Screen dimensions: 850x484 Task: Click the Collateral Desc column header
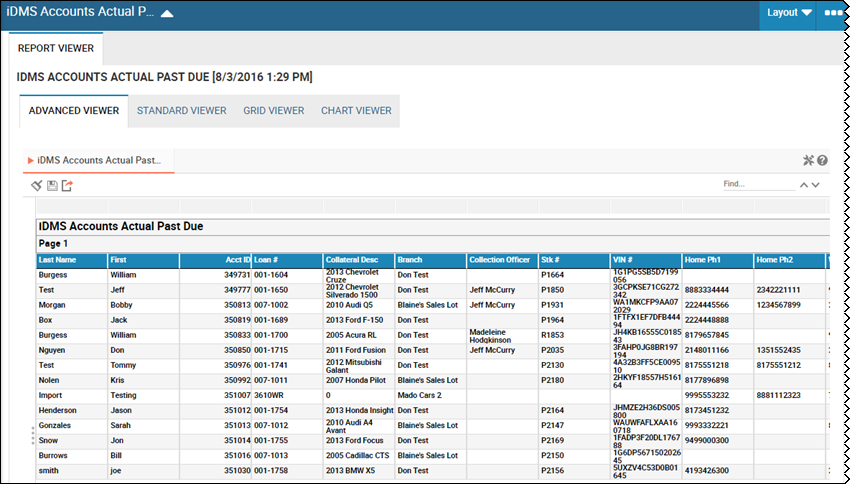pyautogui.click(x=359, y=260)
